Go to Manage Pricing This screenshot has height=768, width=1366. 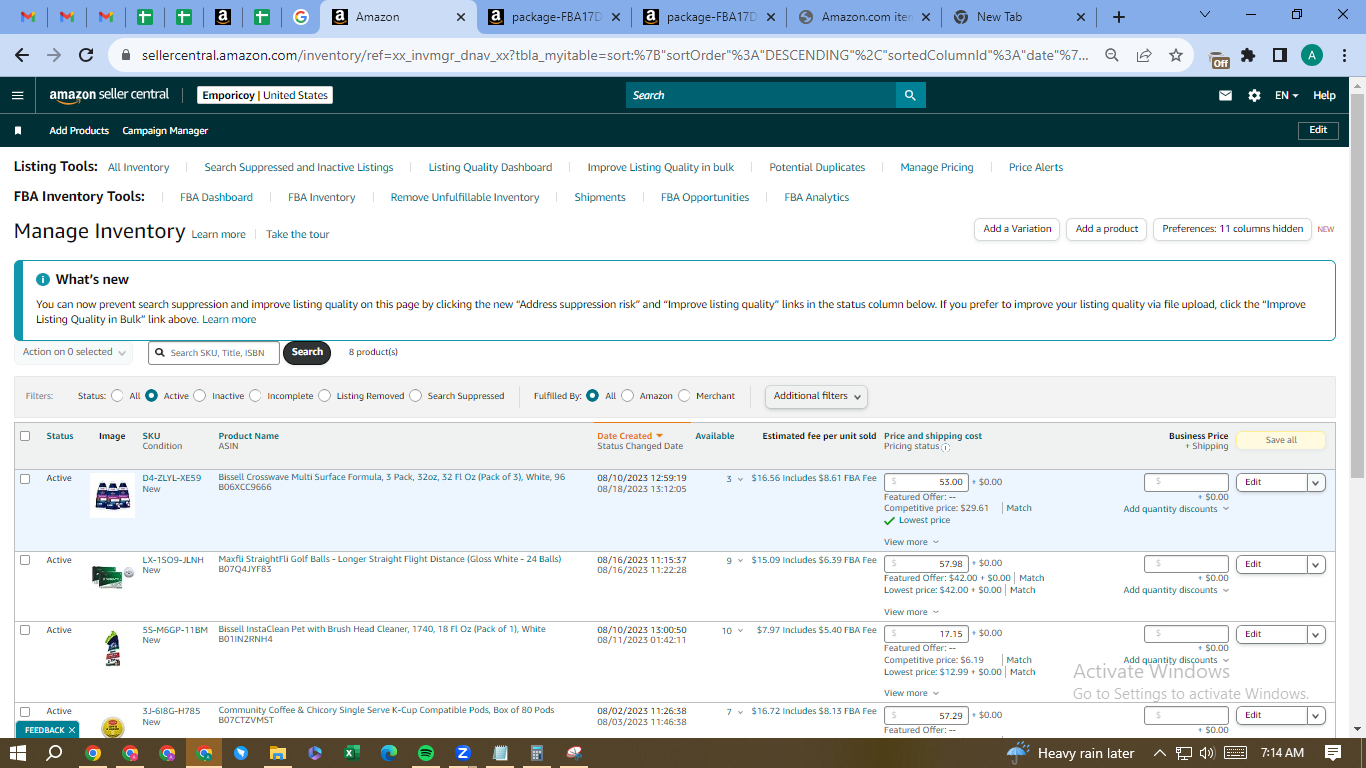pyautogui.click(x=937, y=167)
